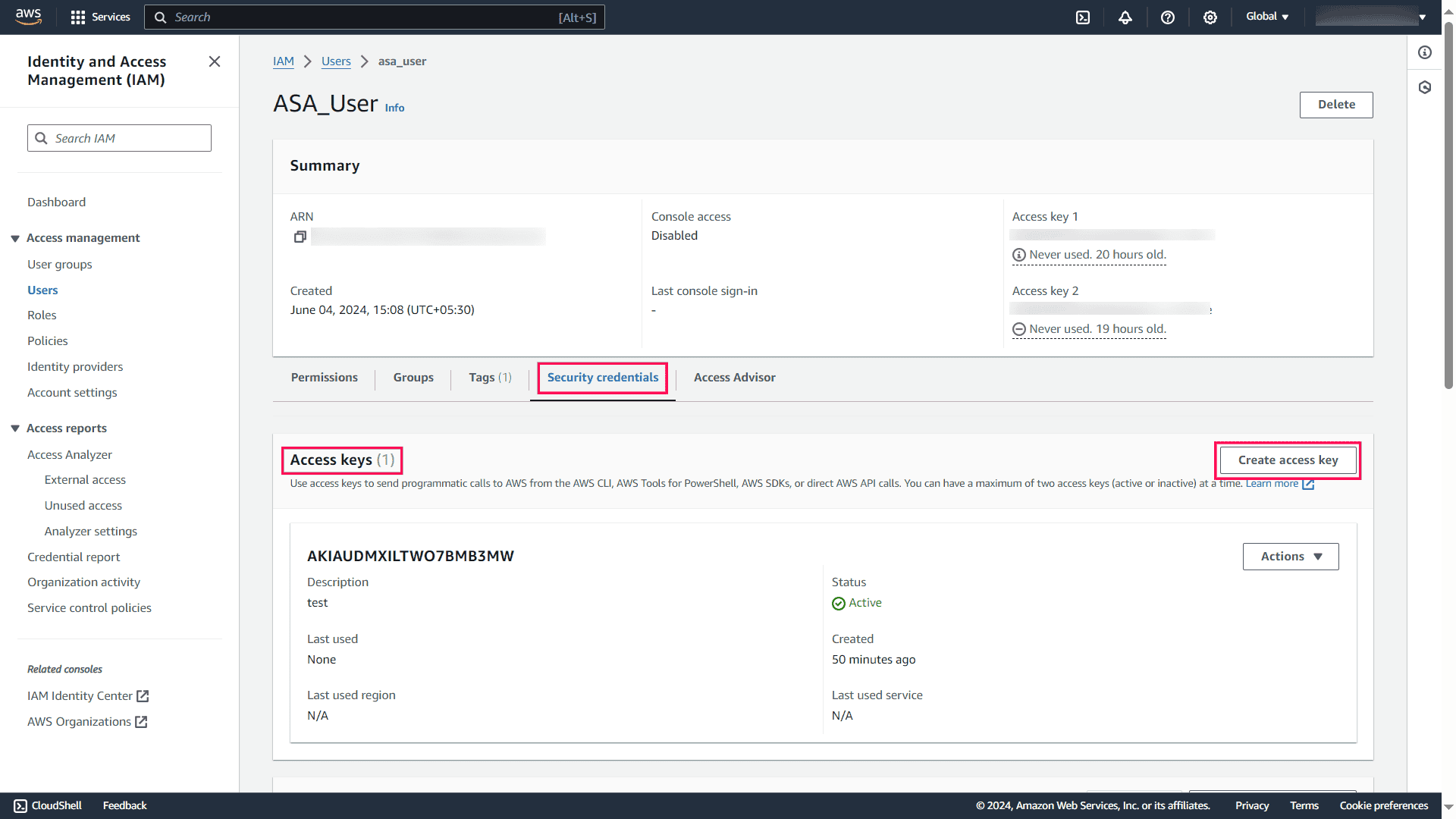Copy the user ARN using the copy icon
The height and width of the screenshot is (819, 1456).
tap(300, 237)
